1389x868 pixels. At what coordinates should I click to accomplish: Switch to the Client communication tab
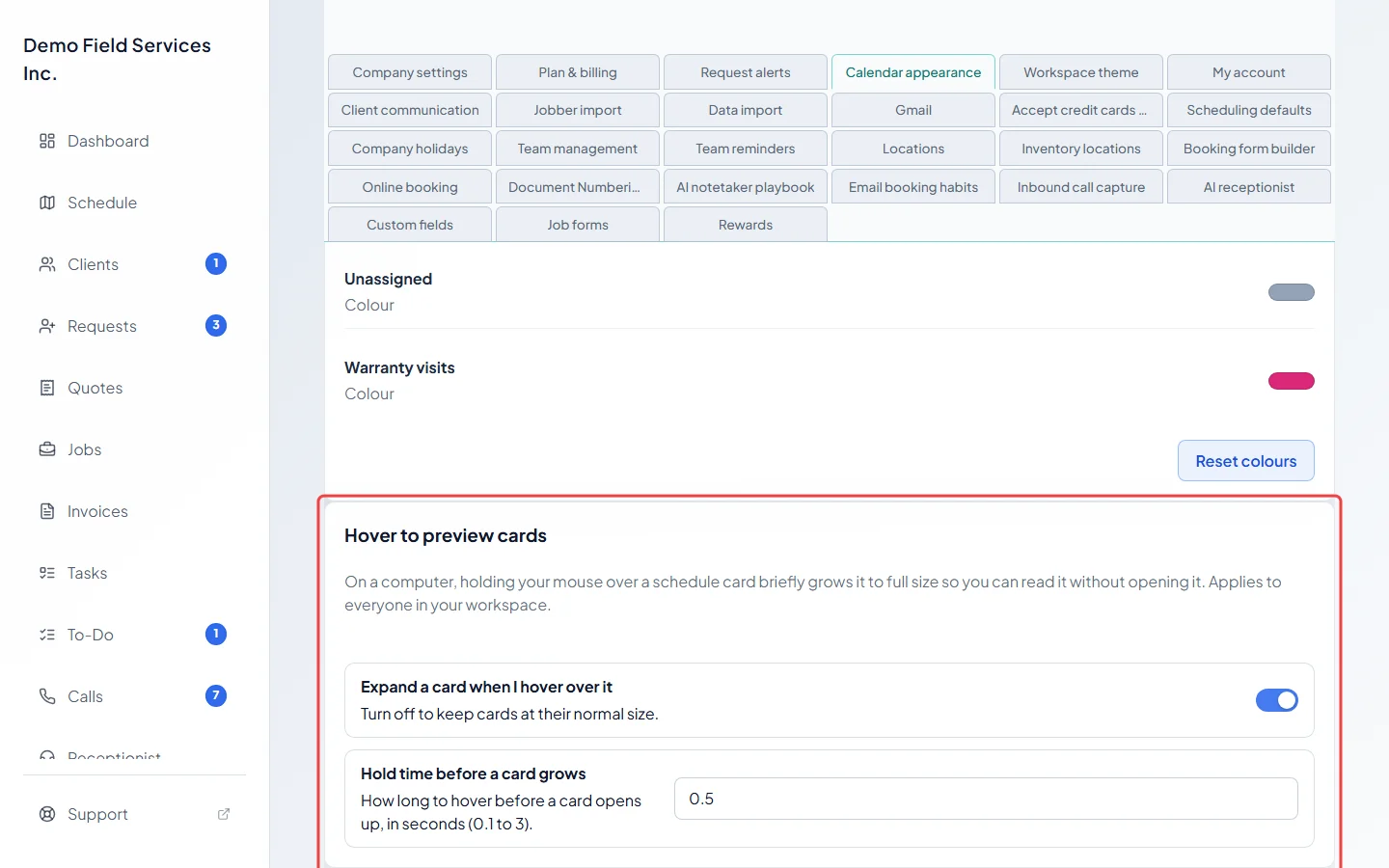pyautogui.click(x=410, y=110)
